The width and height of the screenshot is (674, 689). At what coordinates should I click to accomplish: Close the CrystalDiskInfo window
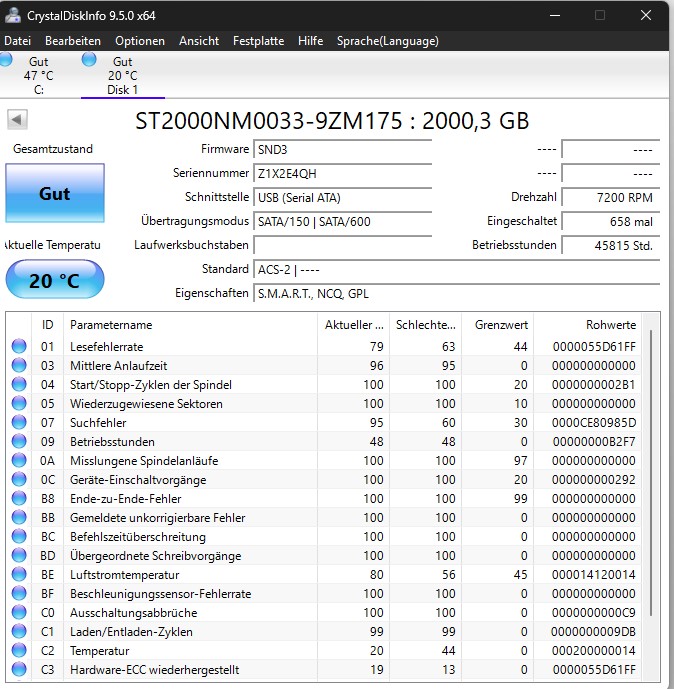coord(645,15)
